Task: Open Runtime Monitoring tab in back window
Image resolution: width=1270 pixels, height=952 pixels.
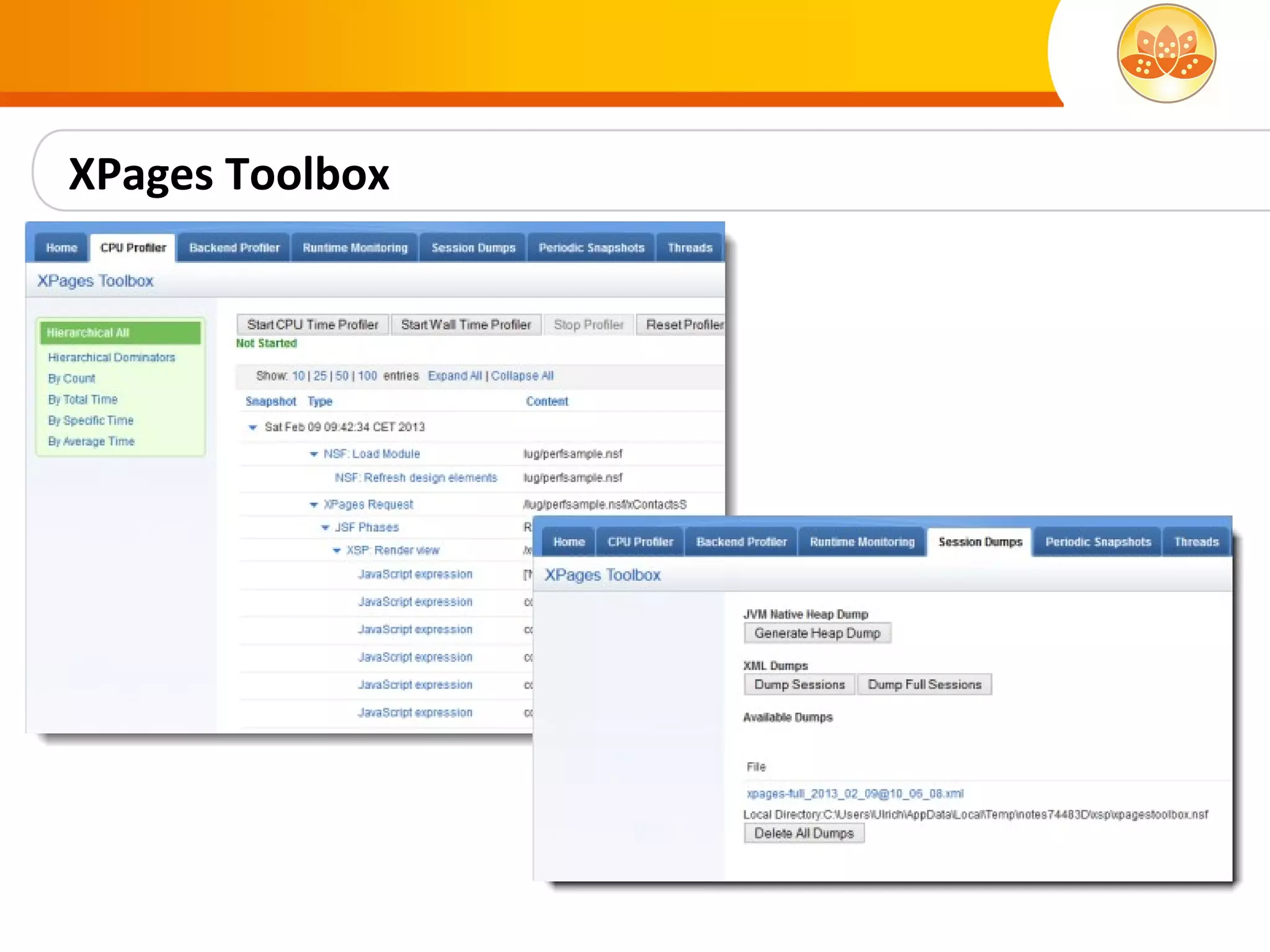Action: [x=355, y=248]
